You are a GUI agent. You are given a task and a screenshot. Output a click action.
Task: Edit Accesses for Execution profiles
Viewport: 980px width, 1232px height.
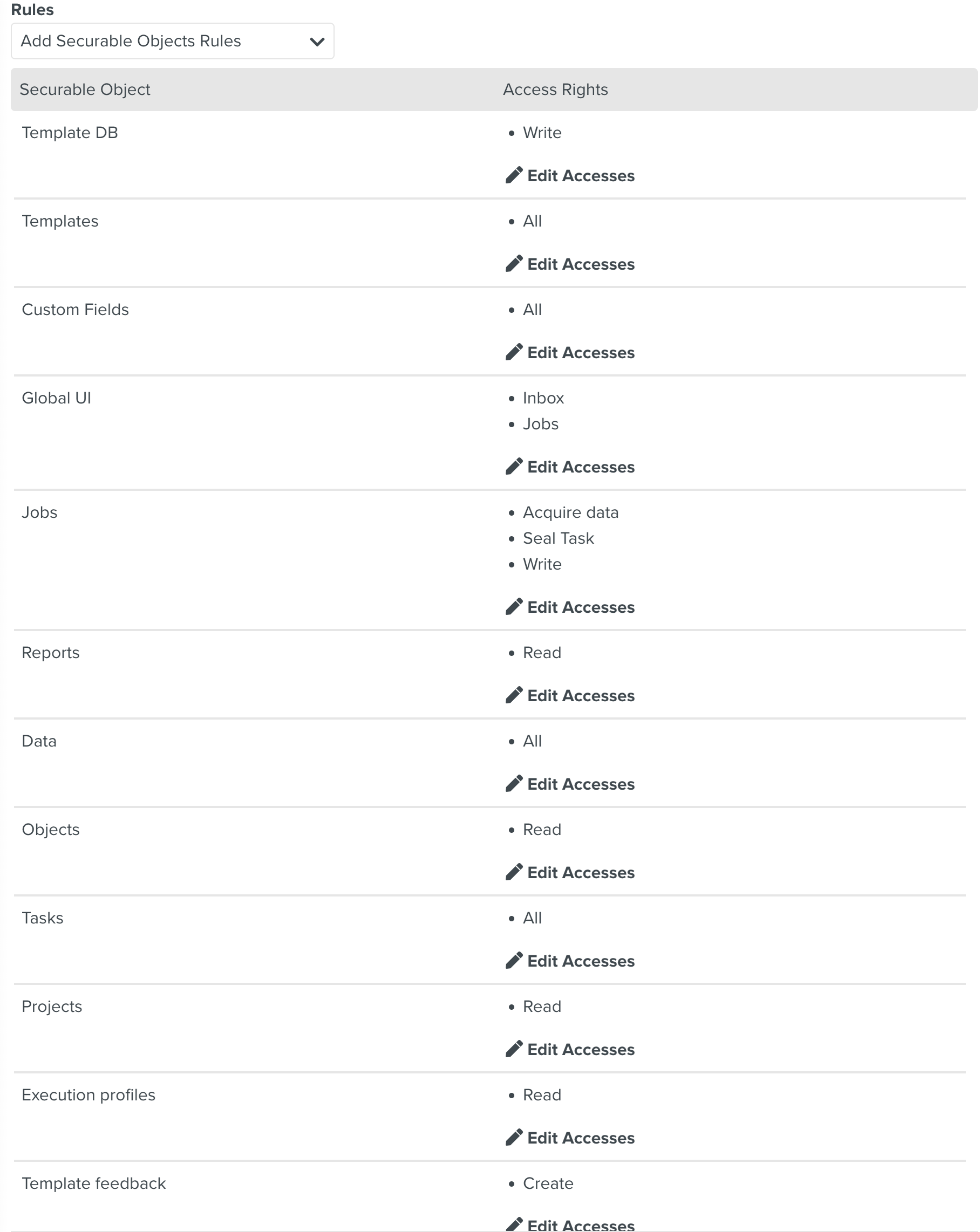coord(580,1138)
